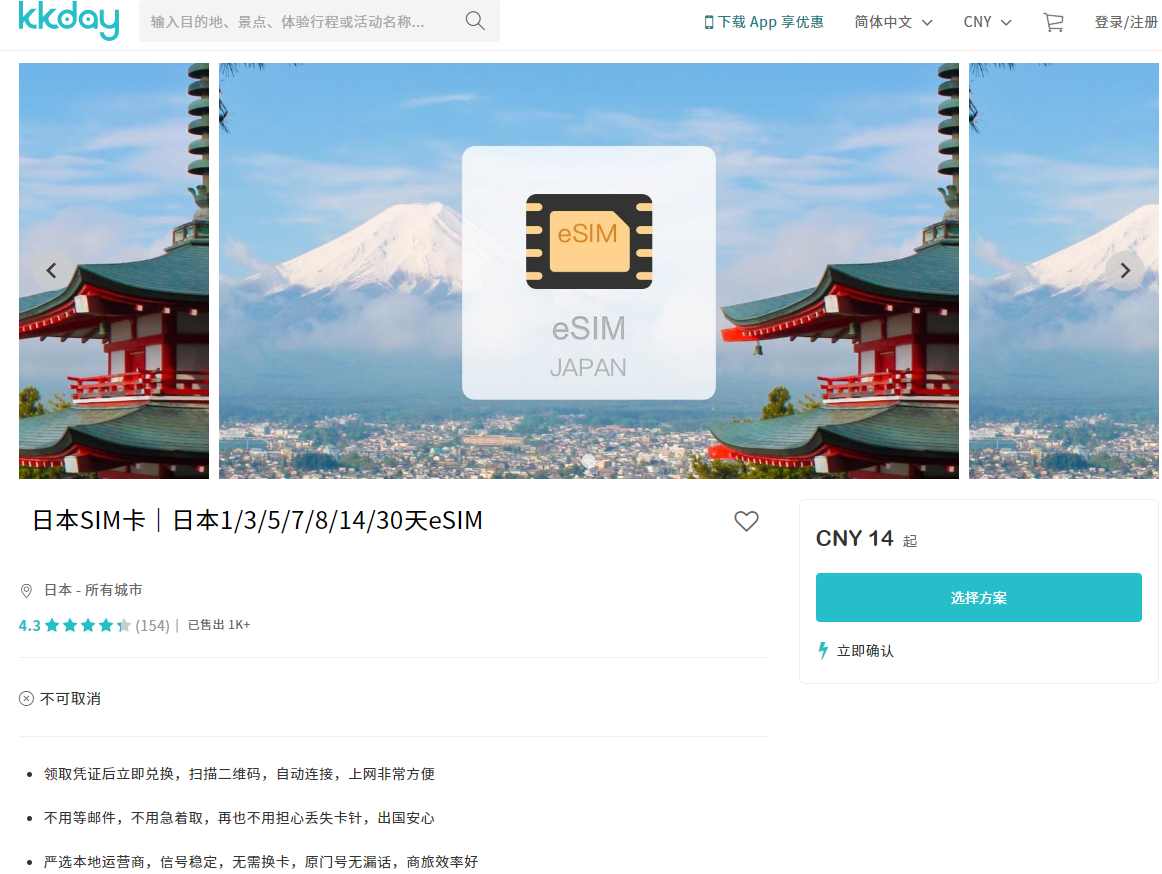Click the next-image arrow on the carousel

[x=1124, y=270]
